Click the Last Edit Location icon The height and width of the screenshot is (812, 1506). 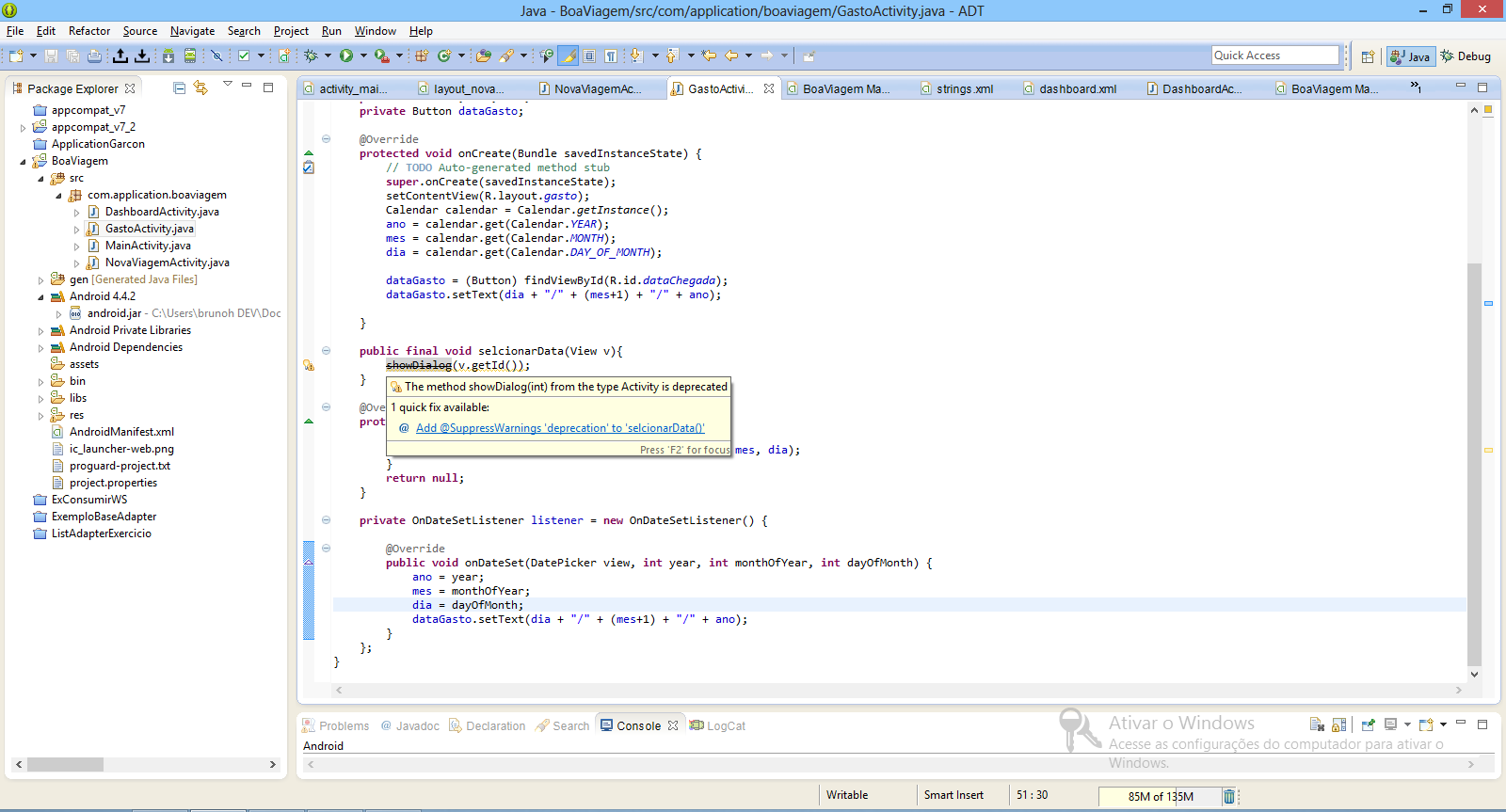point(709,56)
